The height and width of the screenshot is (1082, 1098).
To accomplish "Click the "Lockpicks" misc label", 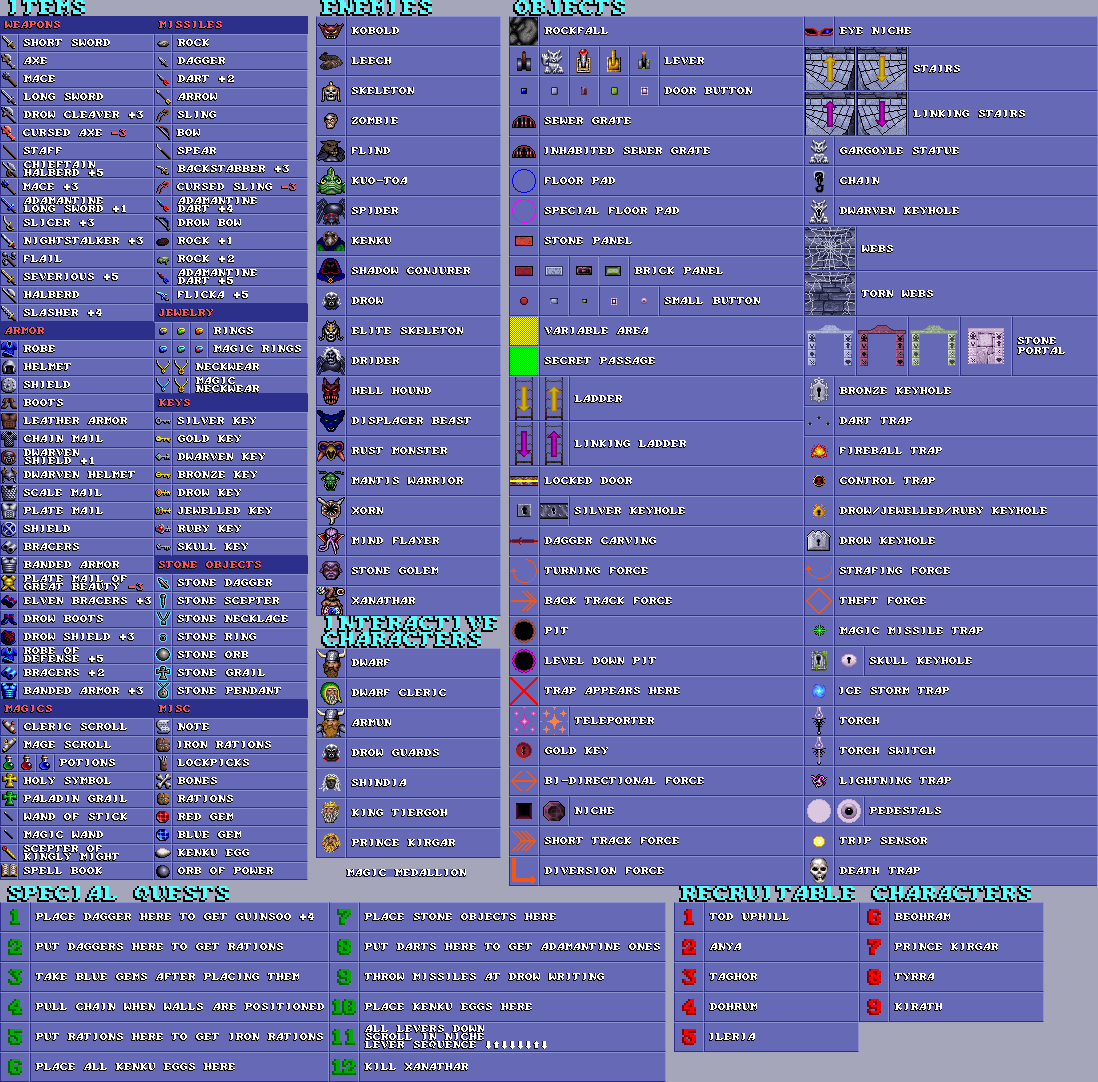I will [x=214, y=763].
